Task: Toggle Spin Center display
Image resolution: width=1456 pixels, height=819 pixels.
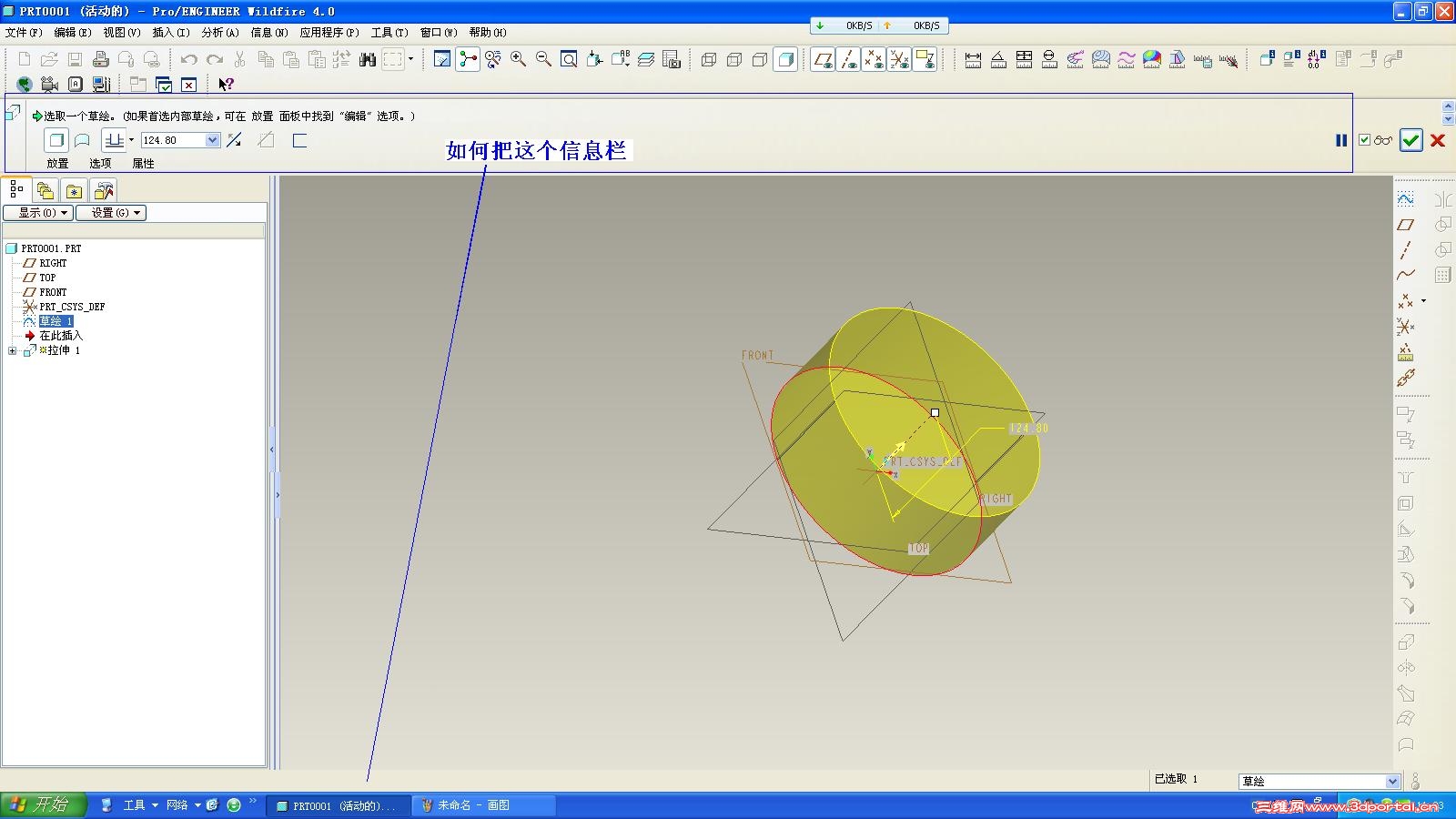Action: coord(468,59)
